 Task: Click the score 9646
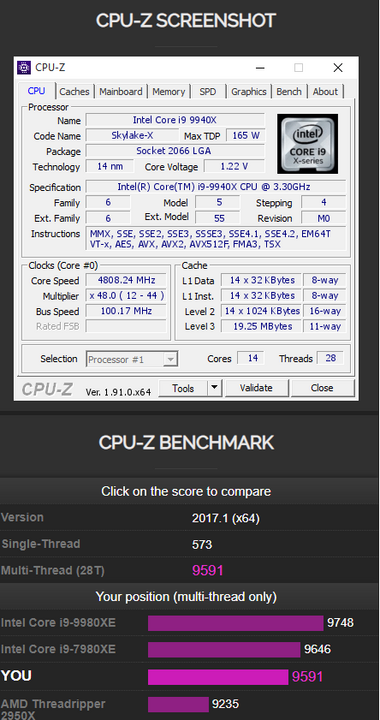pos(317,649)
